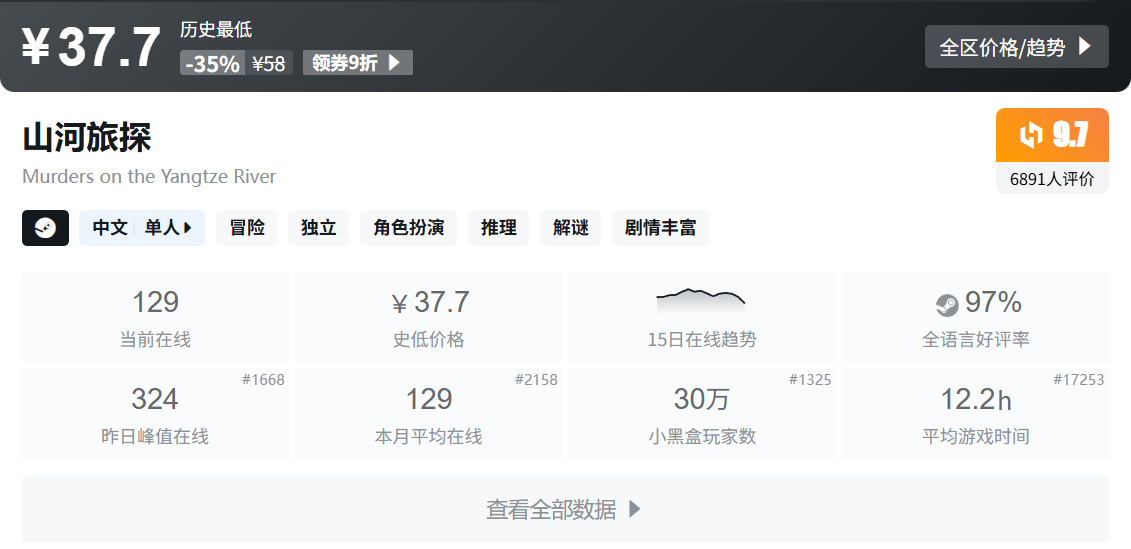This screenshot has width=1131, height=549.
Task: Click the 史低价格 ¥37.7 stat card
Action: click(428, 317)
